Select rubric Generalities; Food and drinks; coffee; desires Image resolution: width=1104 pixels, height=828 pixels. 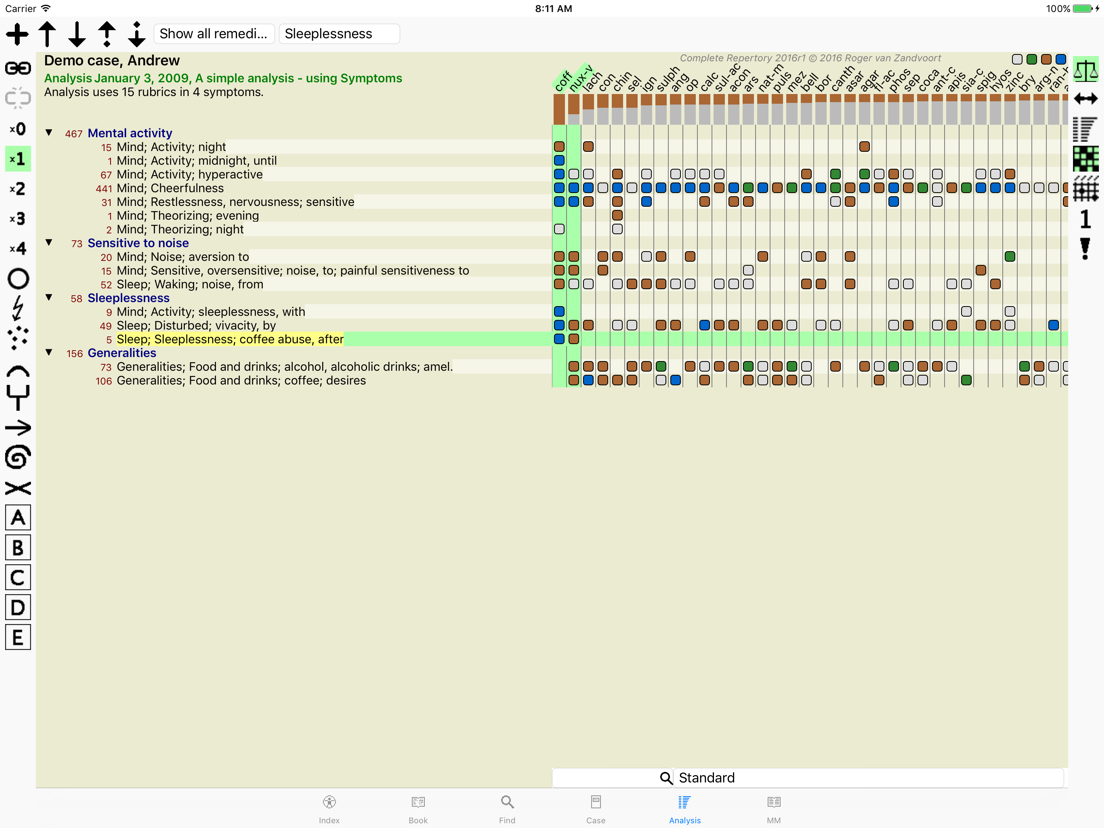(x=241, y=380)
